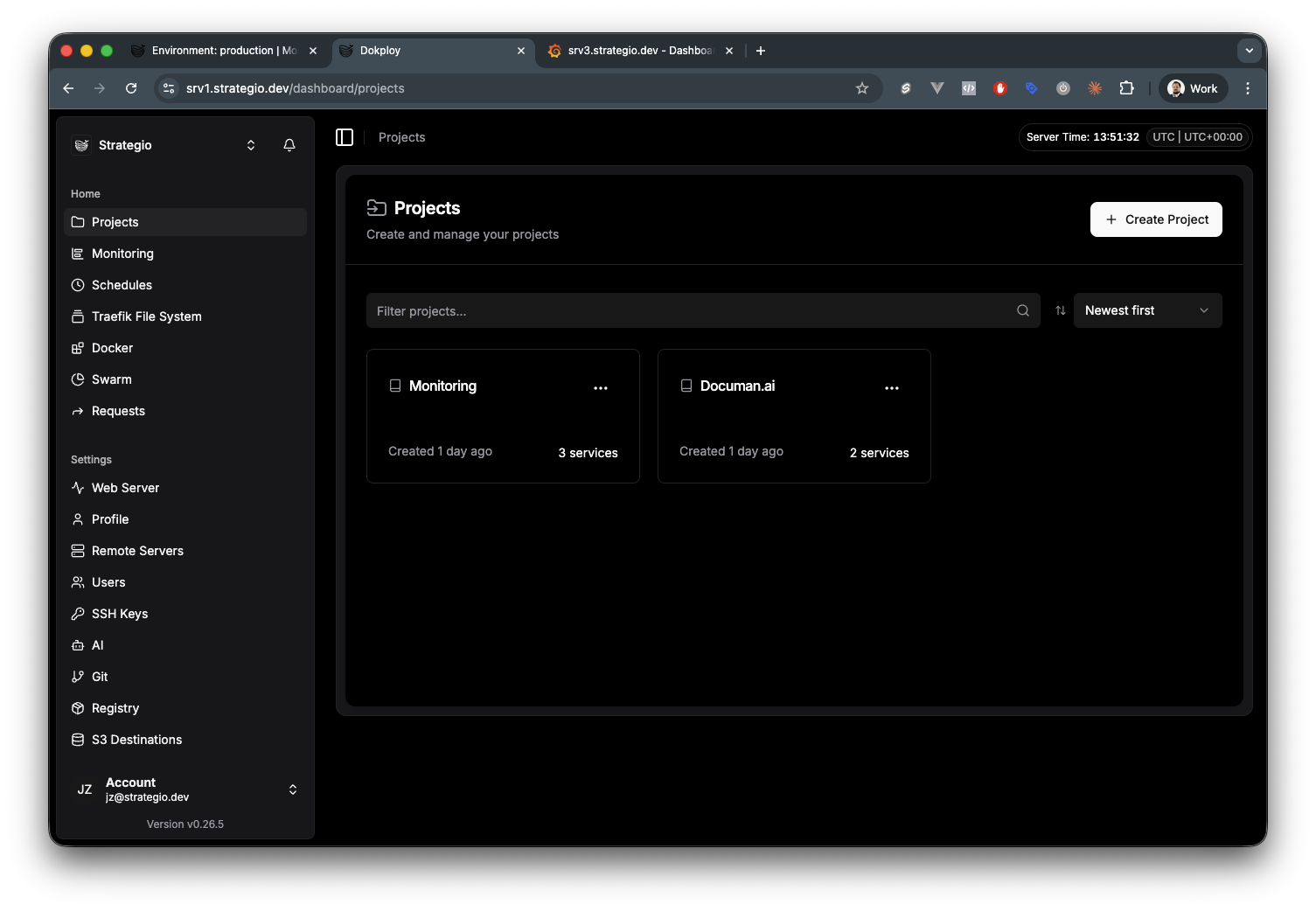Reload the page with the refresh icon

click(x=131, y=88)
